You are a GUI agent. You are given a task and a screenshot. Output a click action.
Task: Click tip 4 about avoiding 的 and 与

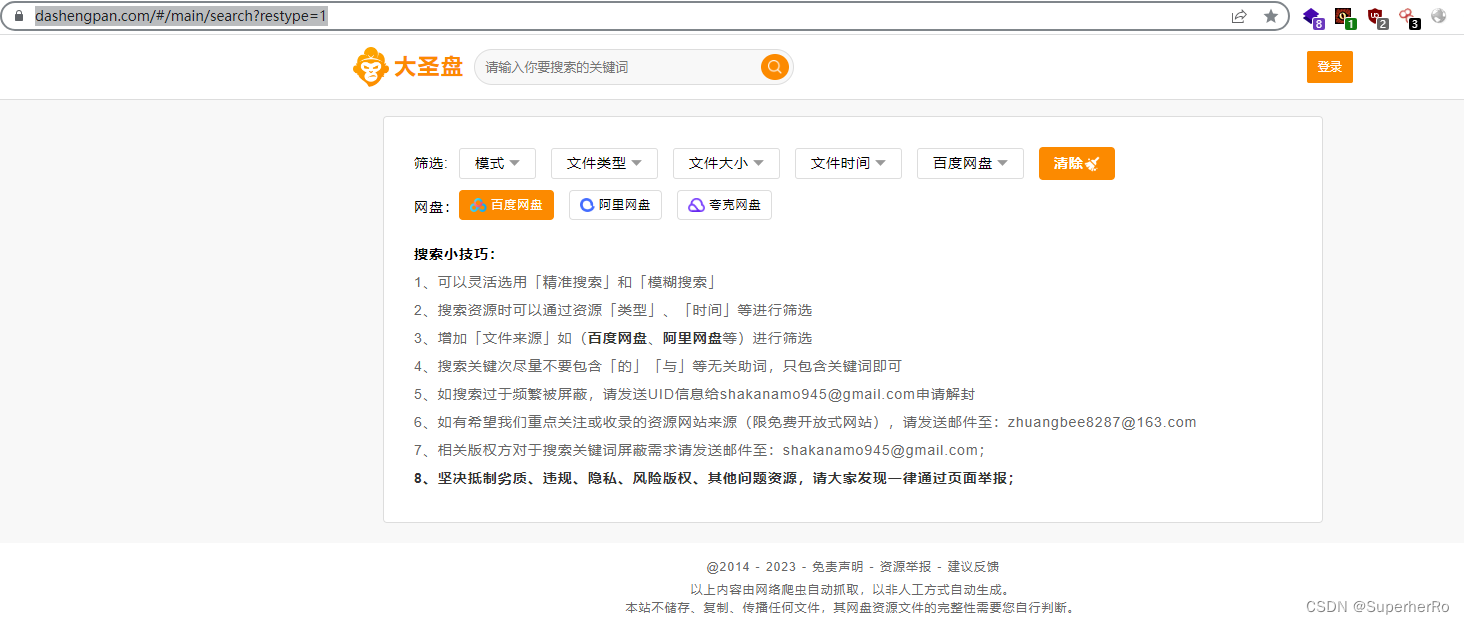658,366
